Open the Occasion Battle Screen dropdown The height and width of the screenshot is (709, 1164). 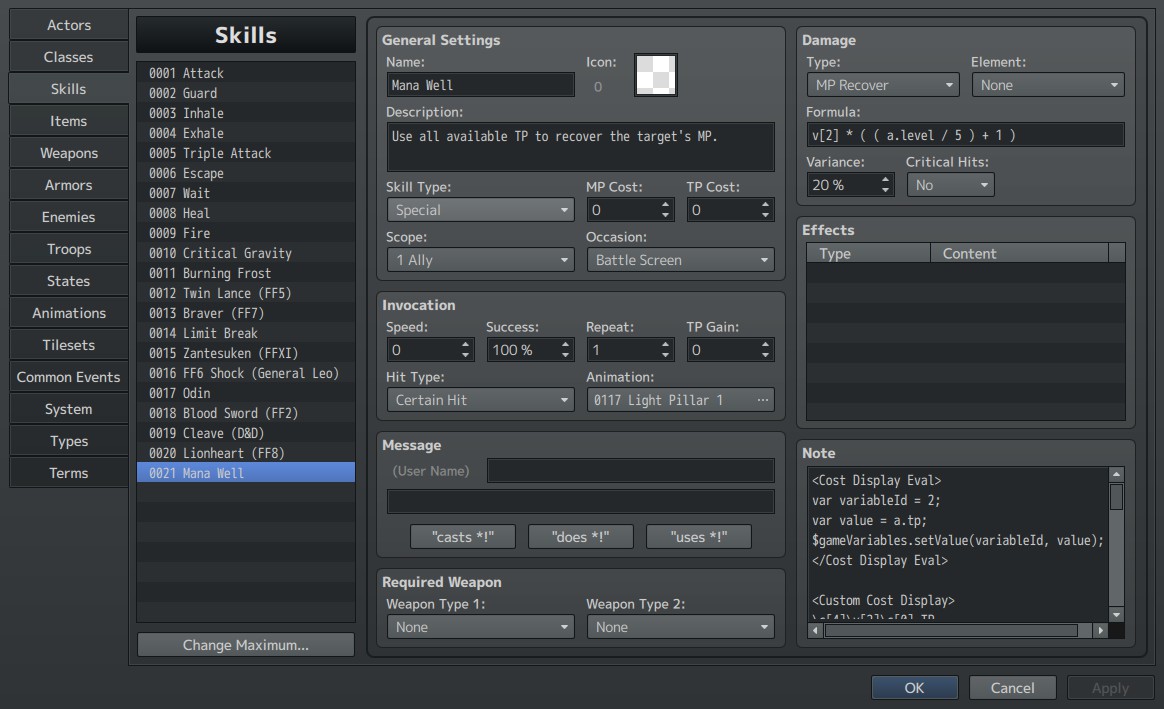point(680,260)
